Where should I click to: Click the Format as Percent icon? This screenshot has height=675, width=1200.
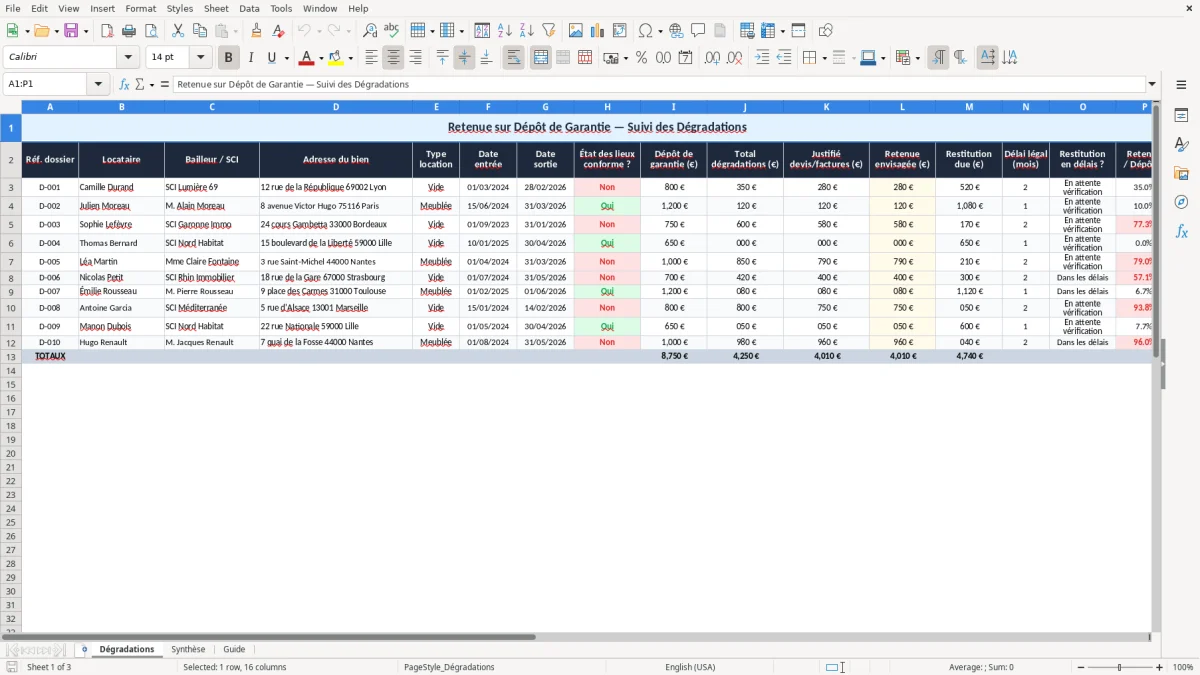pyautogui.click(x=641, y=58)
